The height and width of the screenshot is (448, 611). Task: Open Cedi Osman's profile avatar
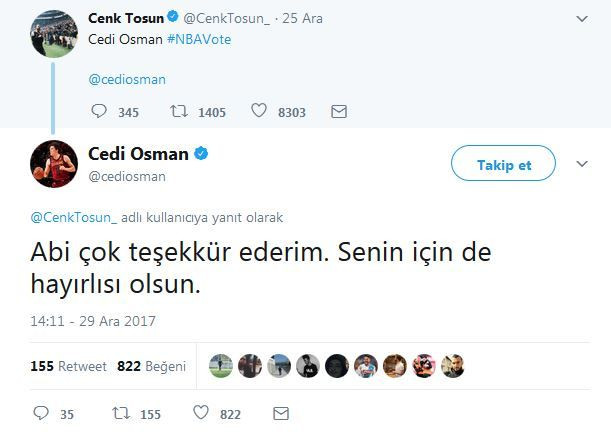tap(54, 164)
